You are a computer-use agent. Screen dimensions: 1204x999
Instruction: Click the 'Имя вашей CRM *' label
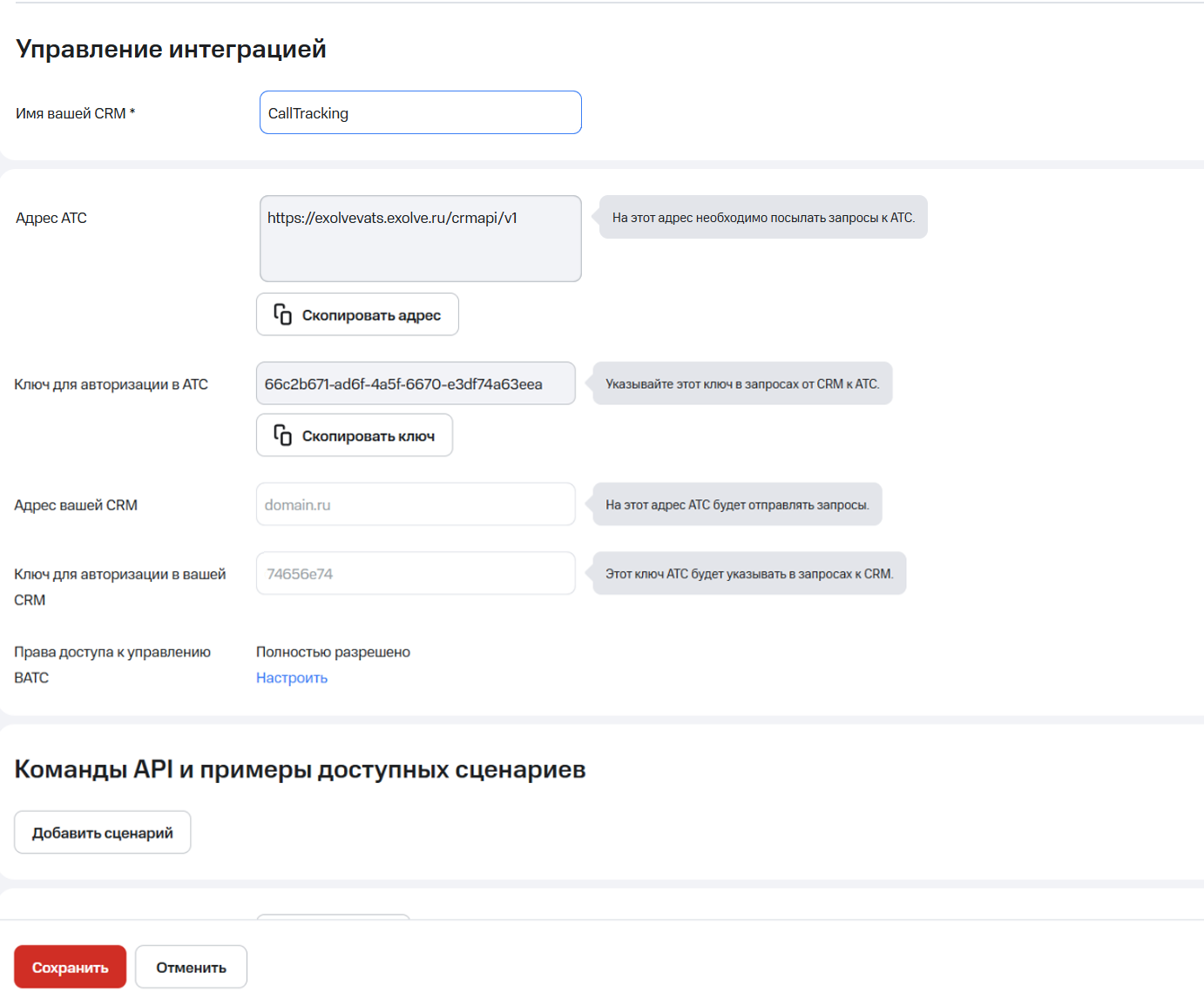pos(76,113)
